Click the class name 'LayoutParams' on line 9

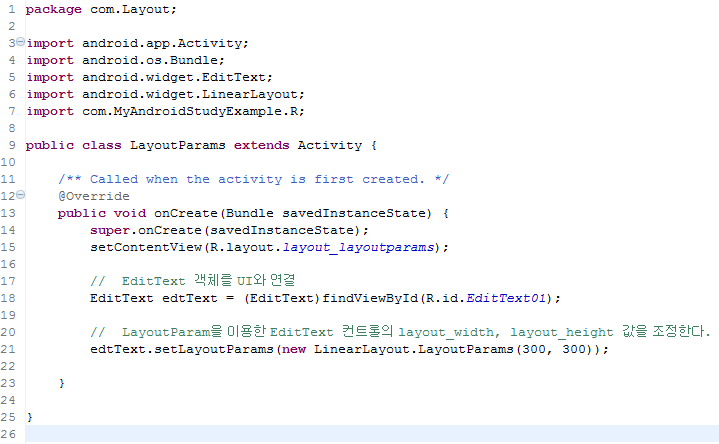click(x=177, y=145)
